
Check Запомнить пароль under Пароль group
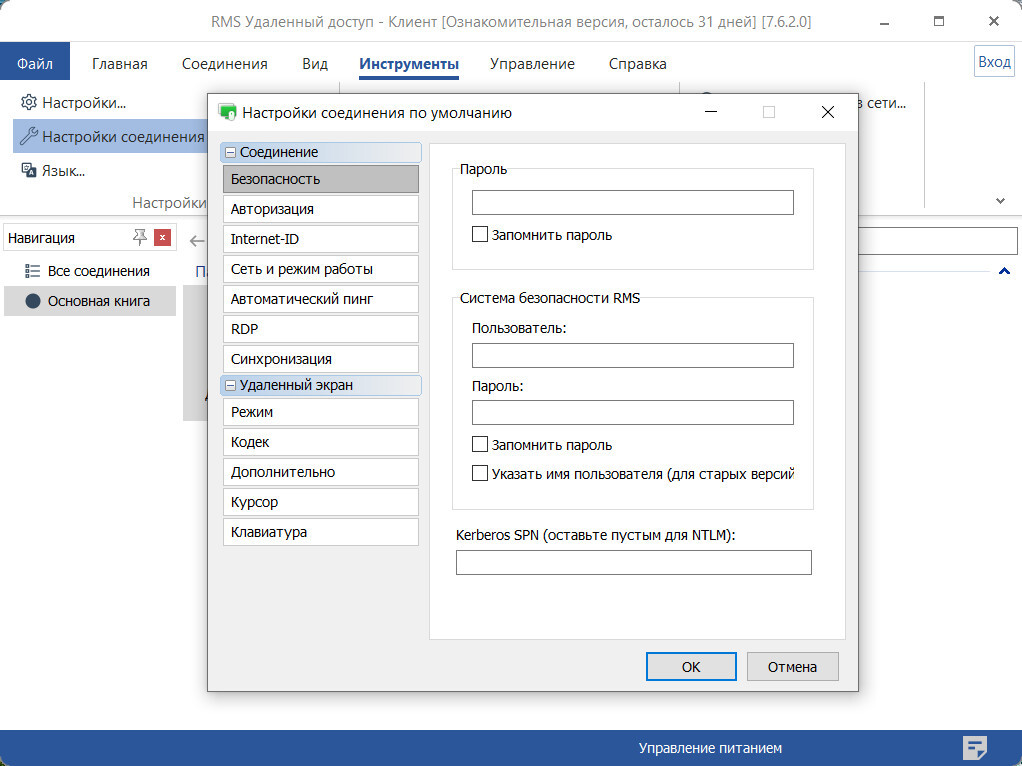pos(480,234)
